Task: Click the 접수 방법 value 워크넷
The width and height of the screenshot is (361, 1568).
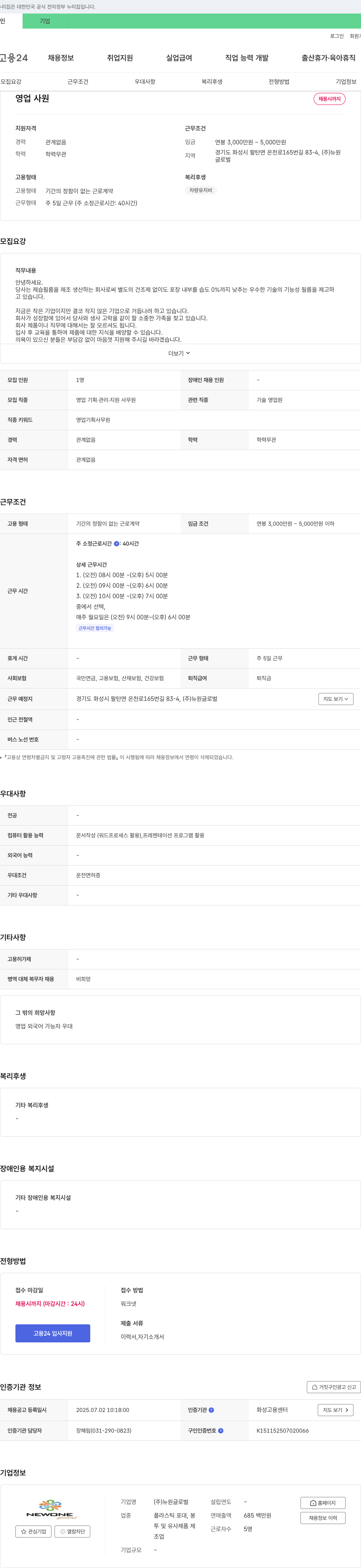Action: (x=129, y=1304)
